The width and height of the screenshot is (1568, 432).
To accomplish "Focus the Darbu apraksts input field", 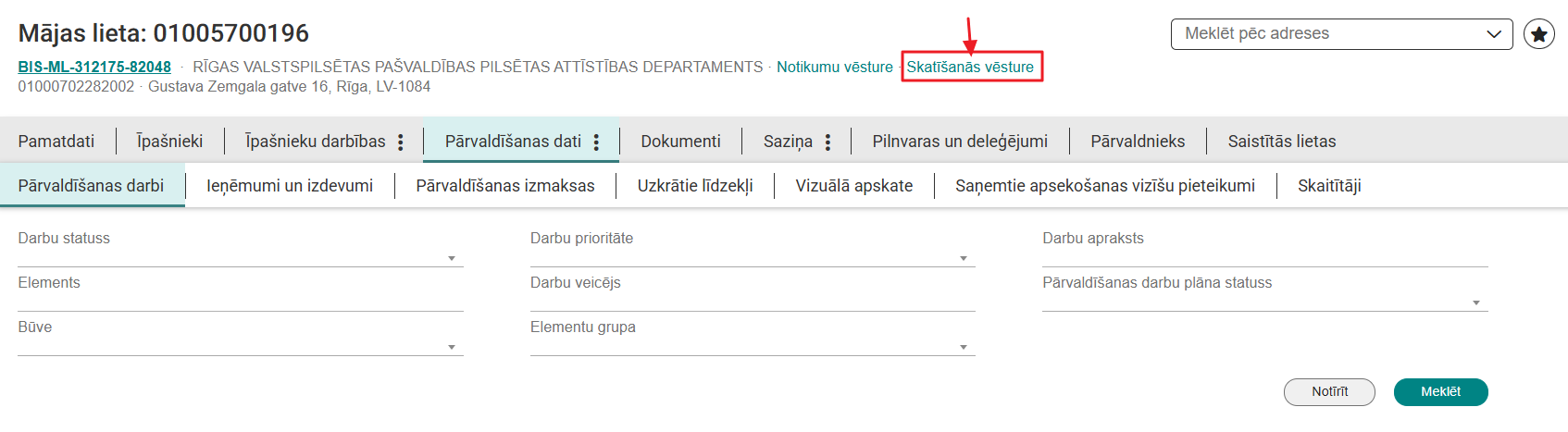I will point(1265,258).
